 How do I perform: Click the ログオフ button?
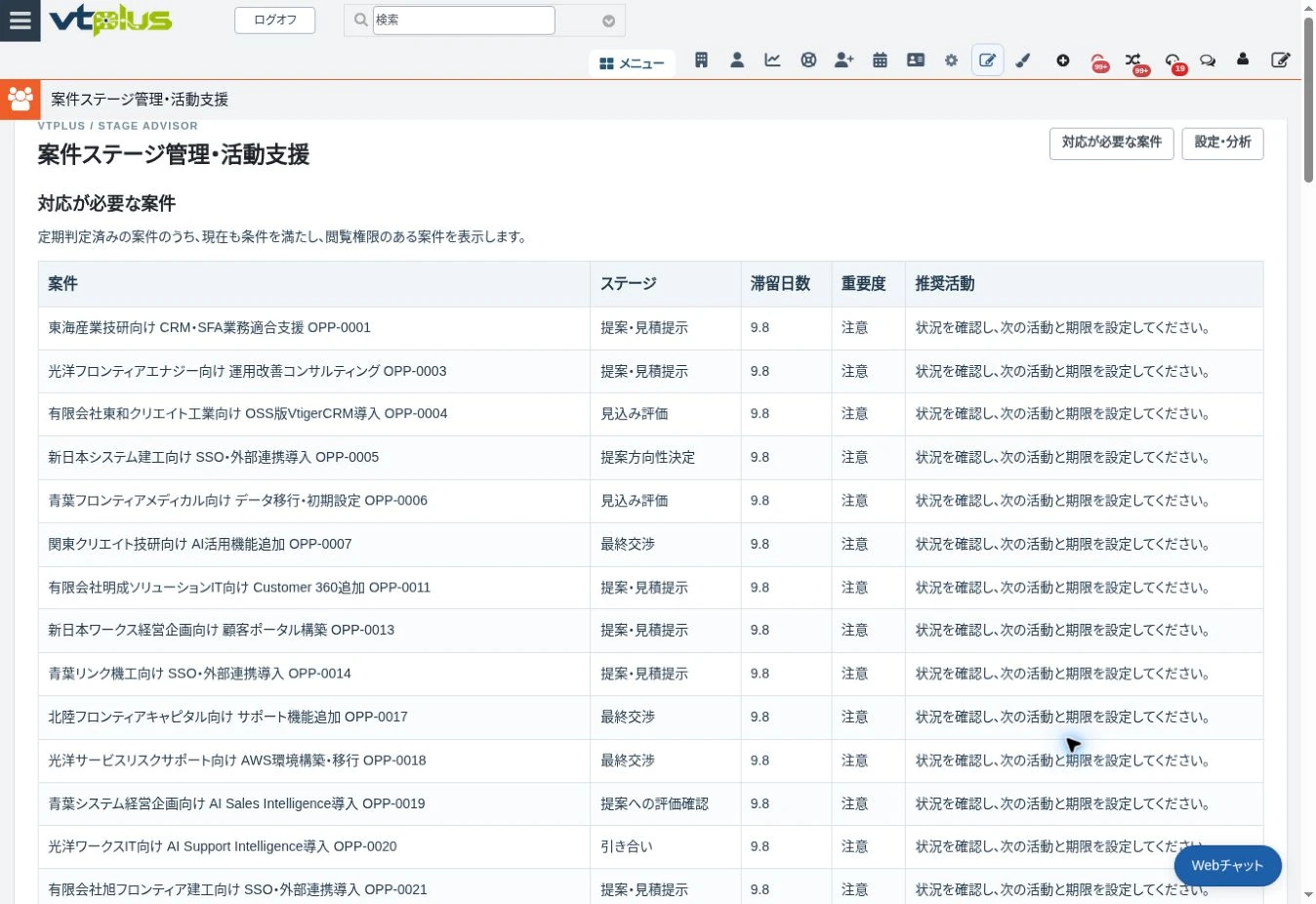point(275,21)
